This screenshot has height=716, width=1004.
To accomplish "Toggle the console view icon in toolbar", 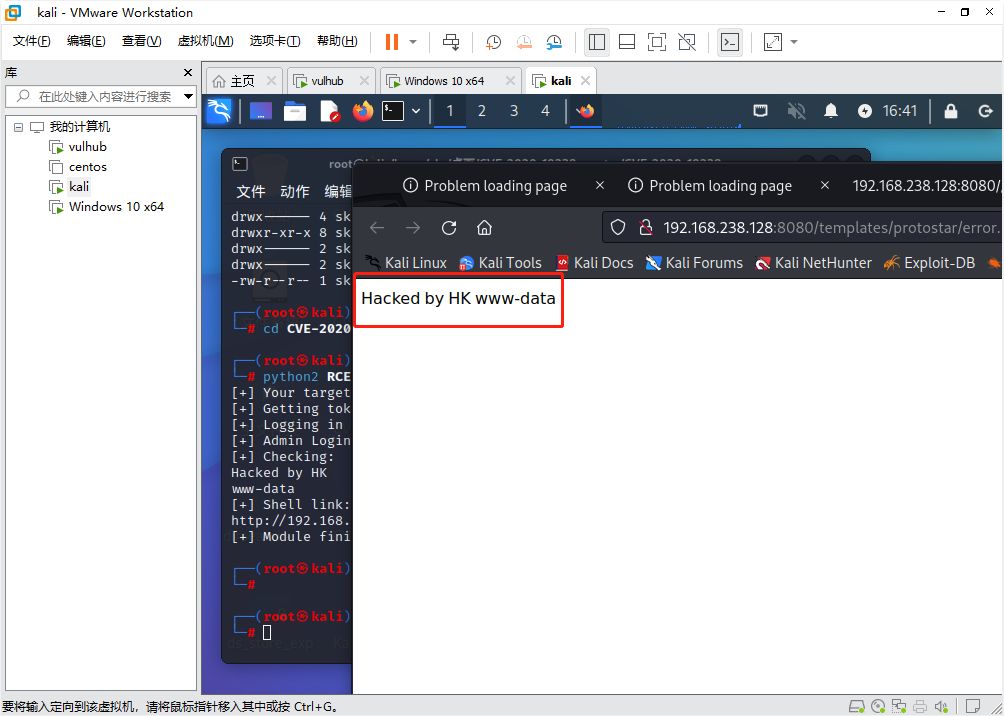I will (x=729, y=42).
